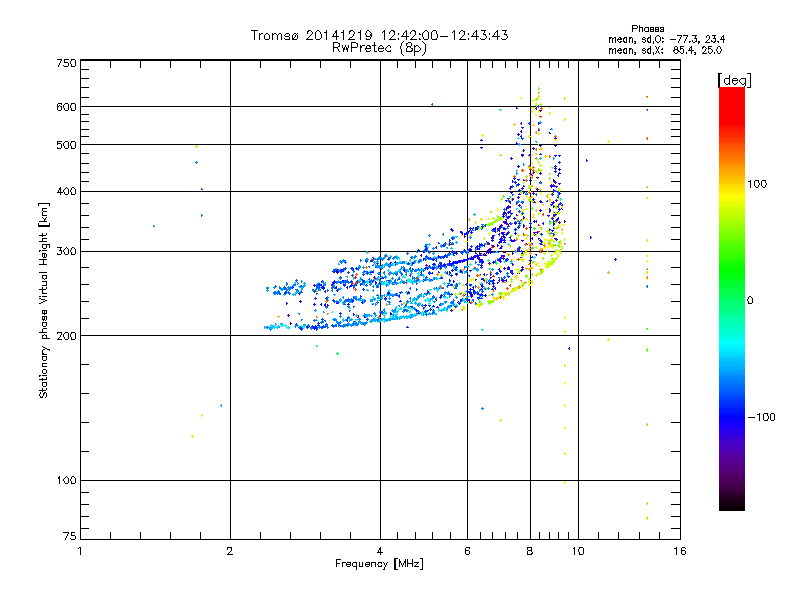The image size is (800, 600).
Task: Select the 'RwPretec (8p)' subtitle text
Action: [379, 48]
